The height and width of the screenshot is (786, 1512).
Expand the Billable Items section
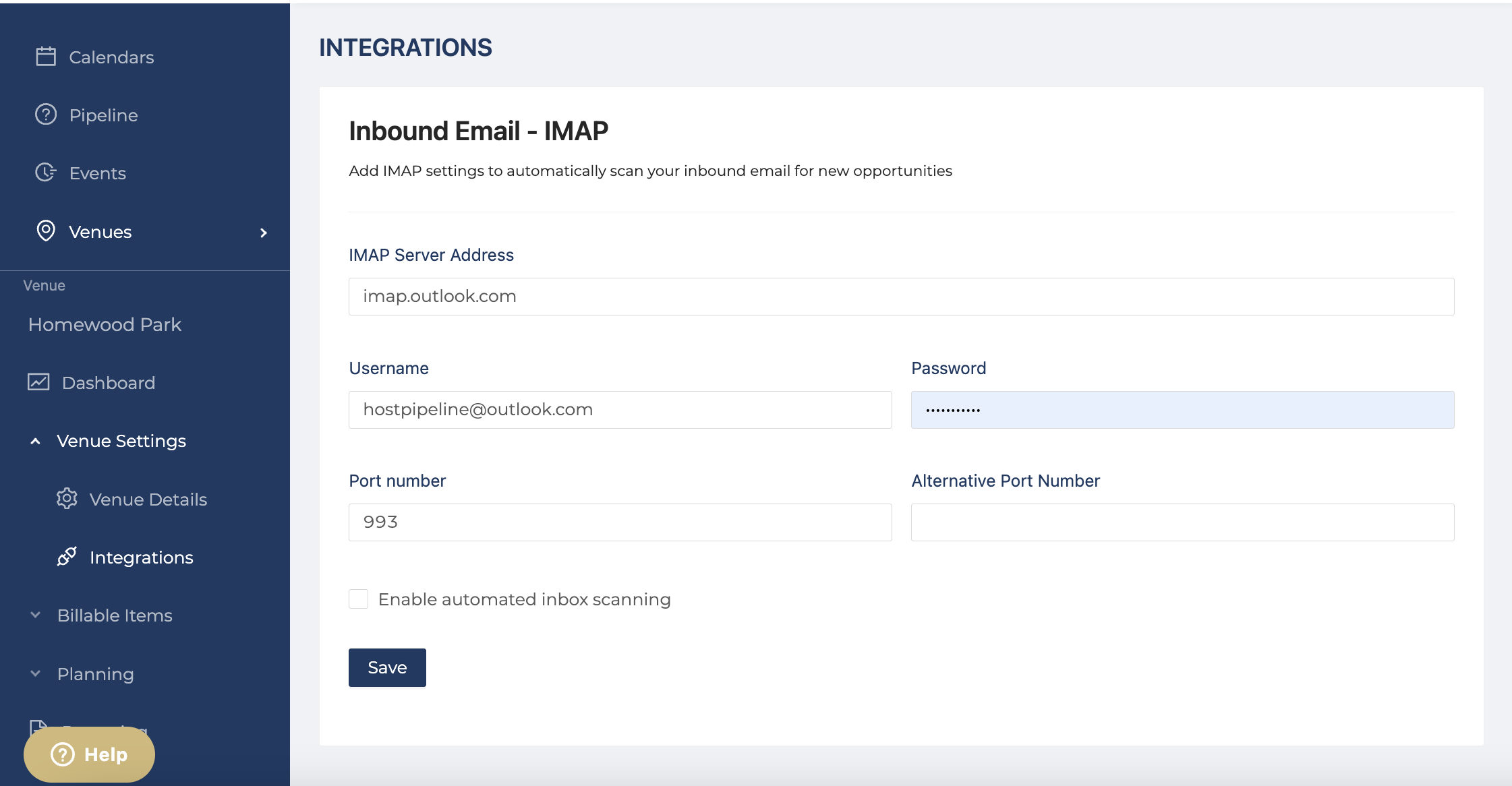[x=36, y=615]
